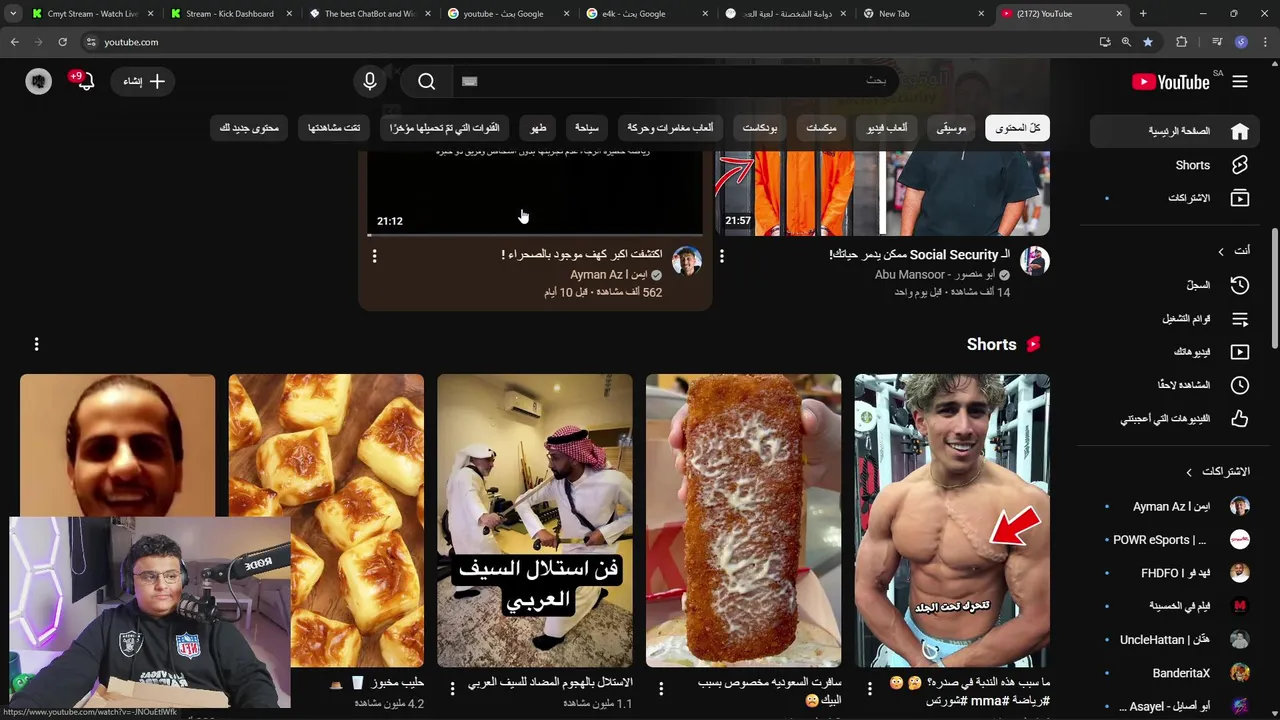Open options menu for Social Security video

coord(721,257)
